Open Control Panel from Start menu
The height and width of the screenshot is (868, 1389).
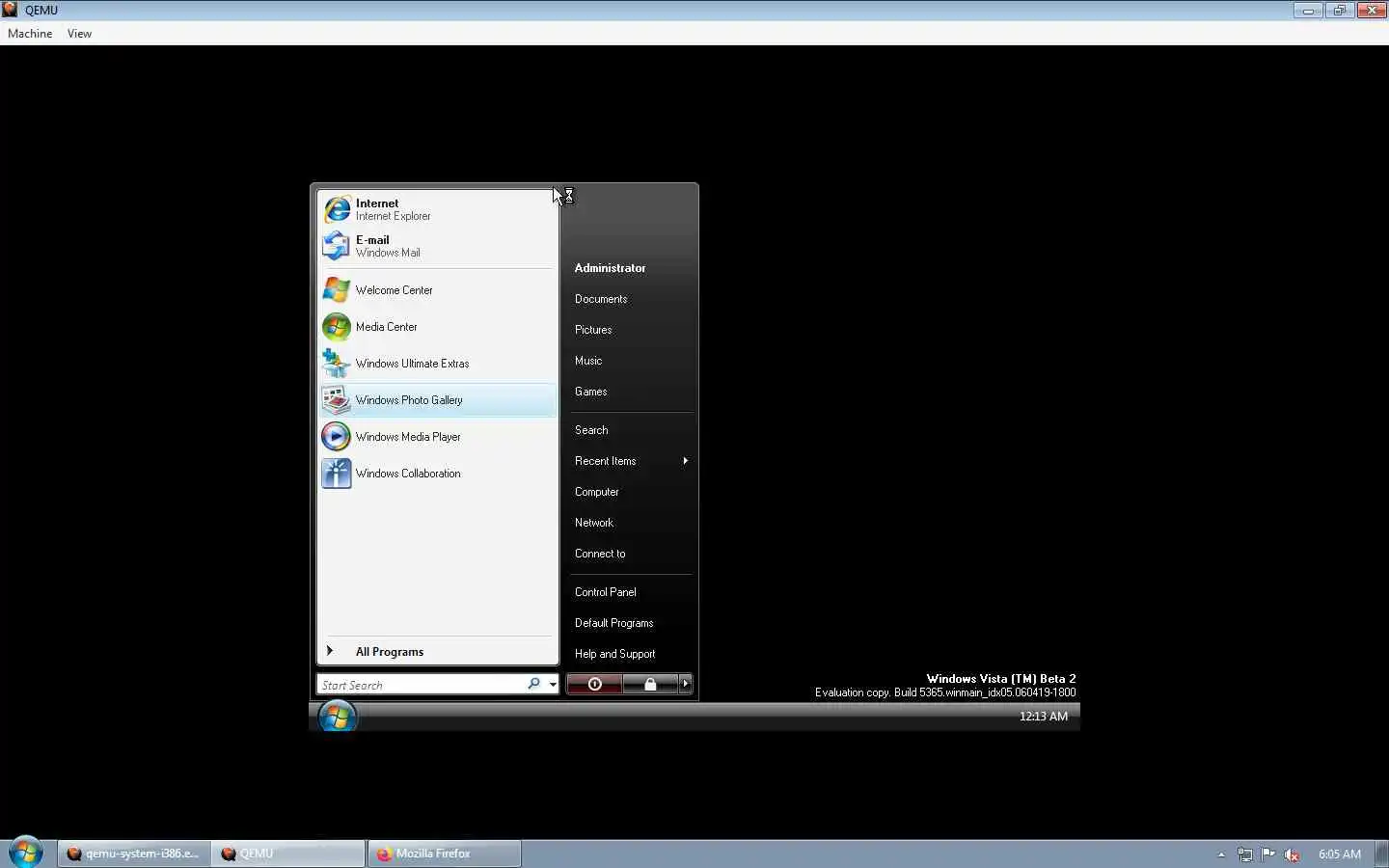pyautogui.click(x=606, y=592)
